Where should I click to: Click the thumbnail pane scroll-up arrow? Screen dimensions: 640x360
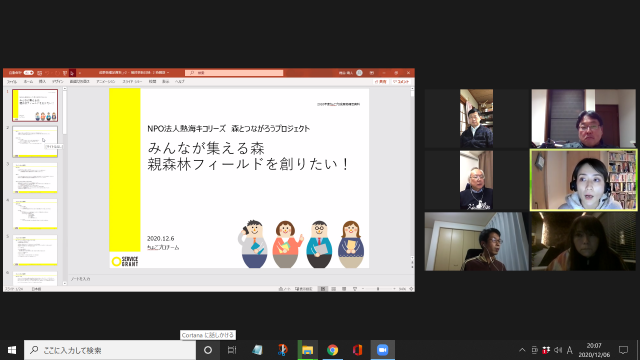(64, 89)
